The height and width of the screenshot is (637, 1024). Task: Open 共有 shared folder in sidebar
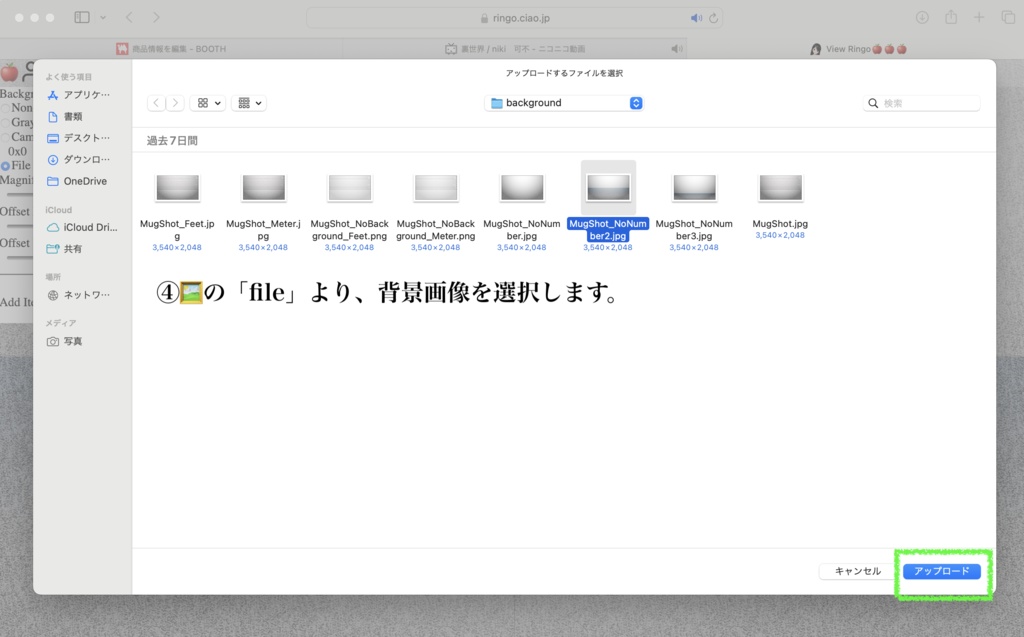65,249
